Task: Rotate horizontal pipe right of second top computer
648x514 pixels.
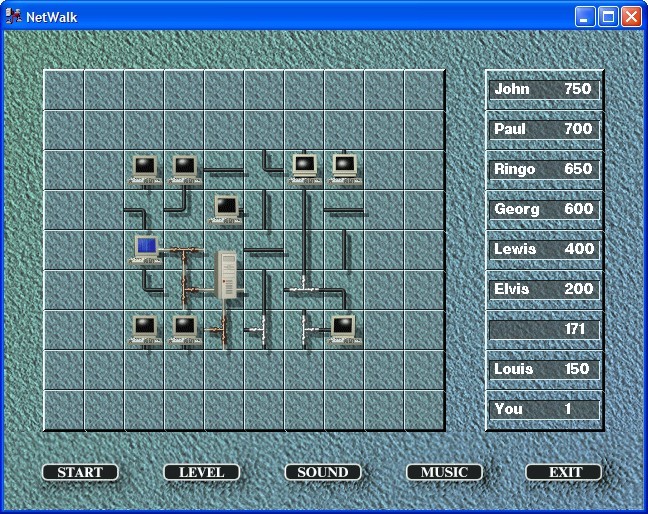Action: [x=225, y=170]
